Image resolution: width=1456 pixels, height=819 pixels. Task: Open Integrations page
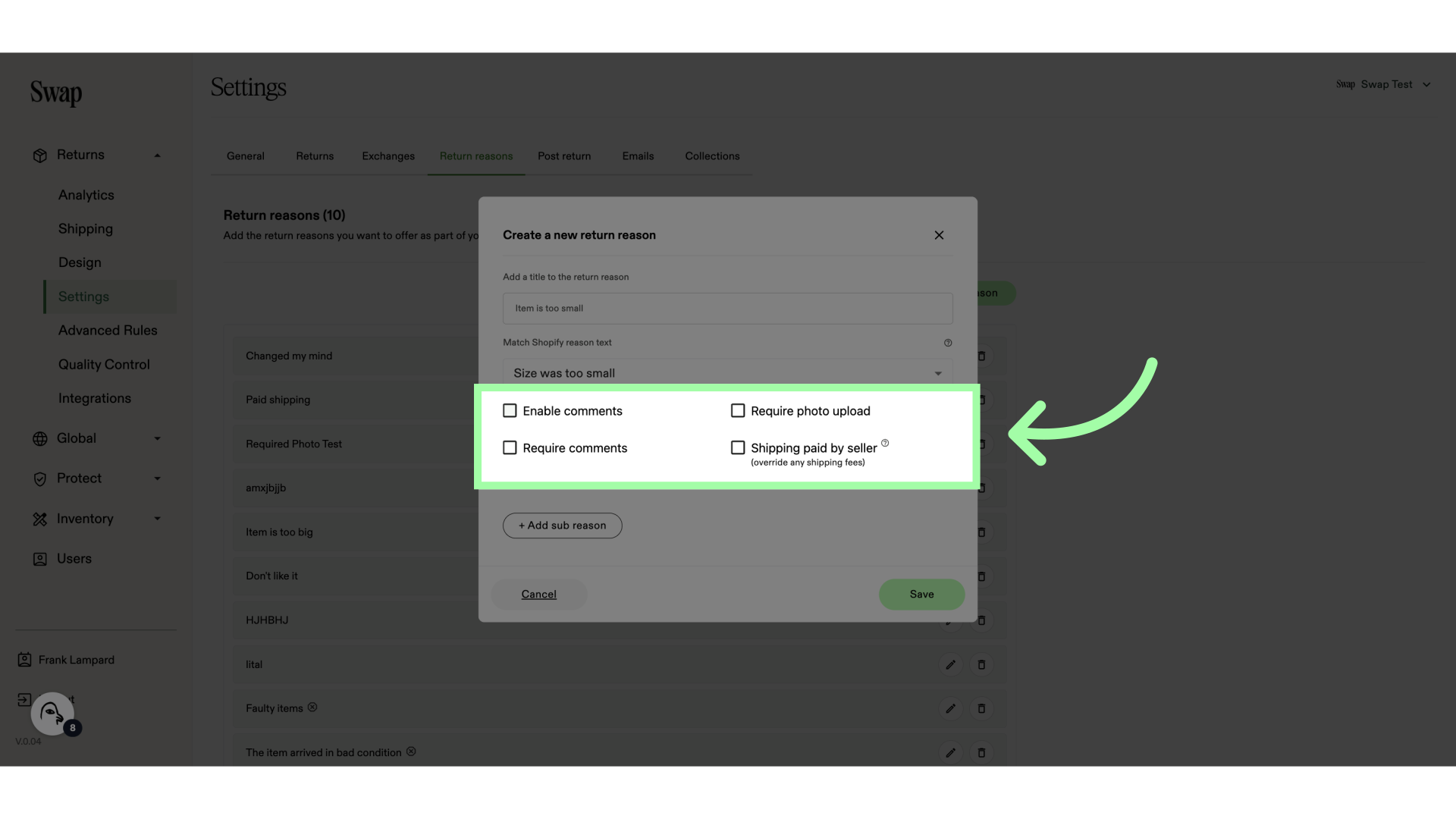click(x=95, y=398)
